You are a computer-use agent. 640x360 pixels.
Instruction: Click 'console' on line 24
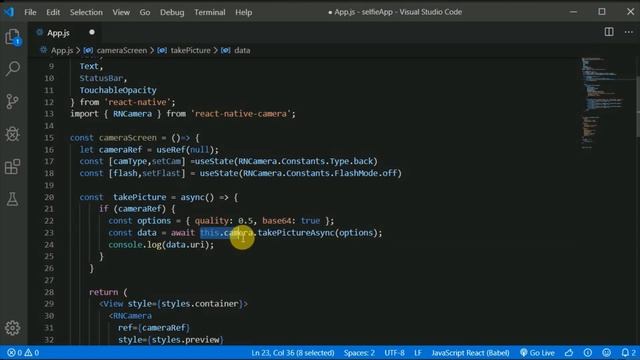pyautogui.click(x=125, y=245)
